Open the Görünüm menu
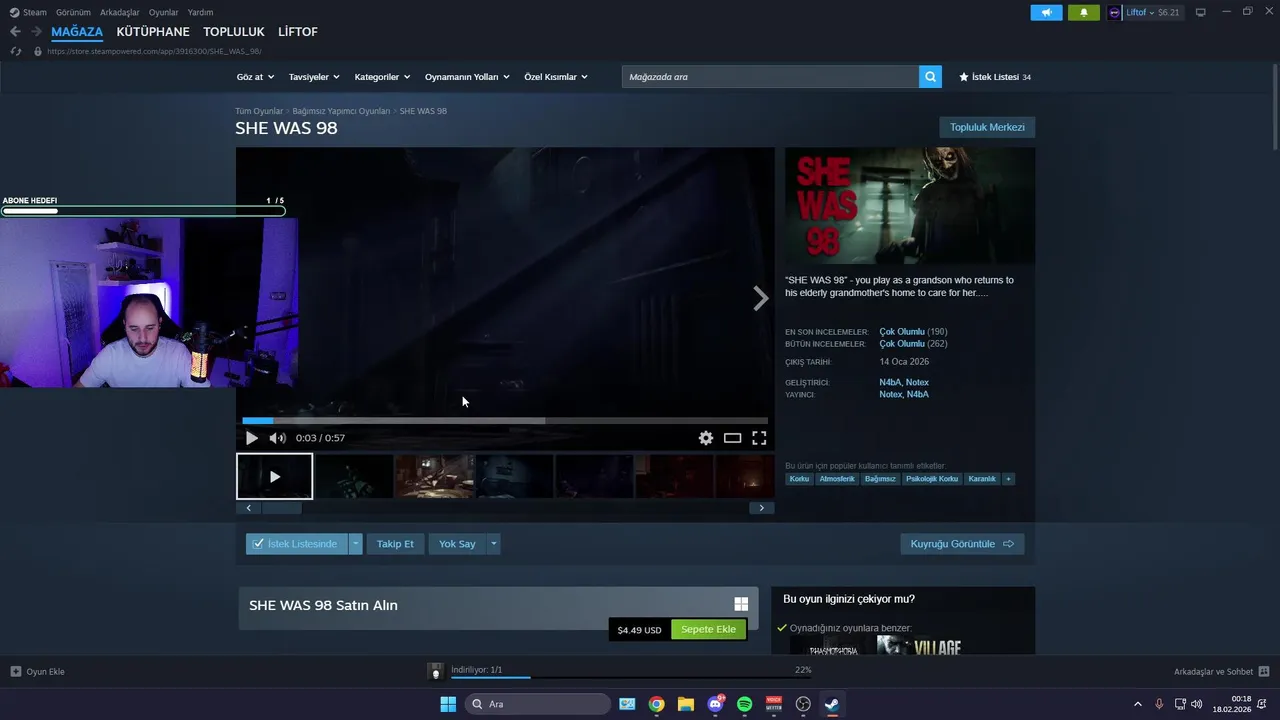Viewport: 1280px width, 720px height. [73, 12]
